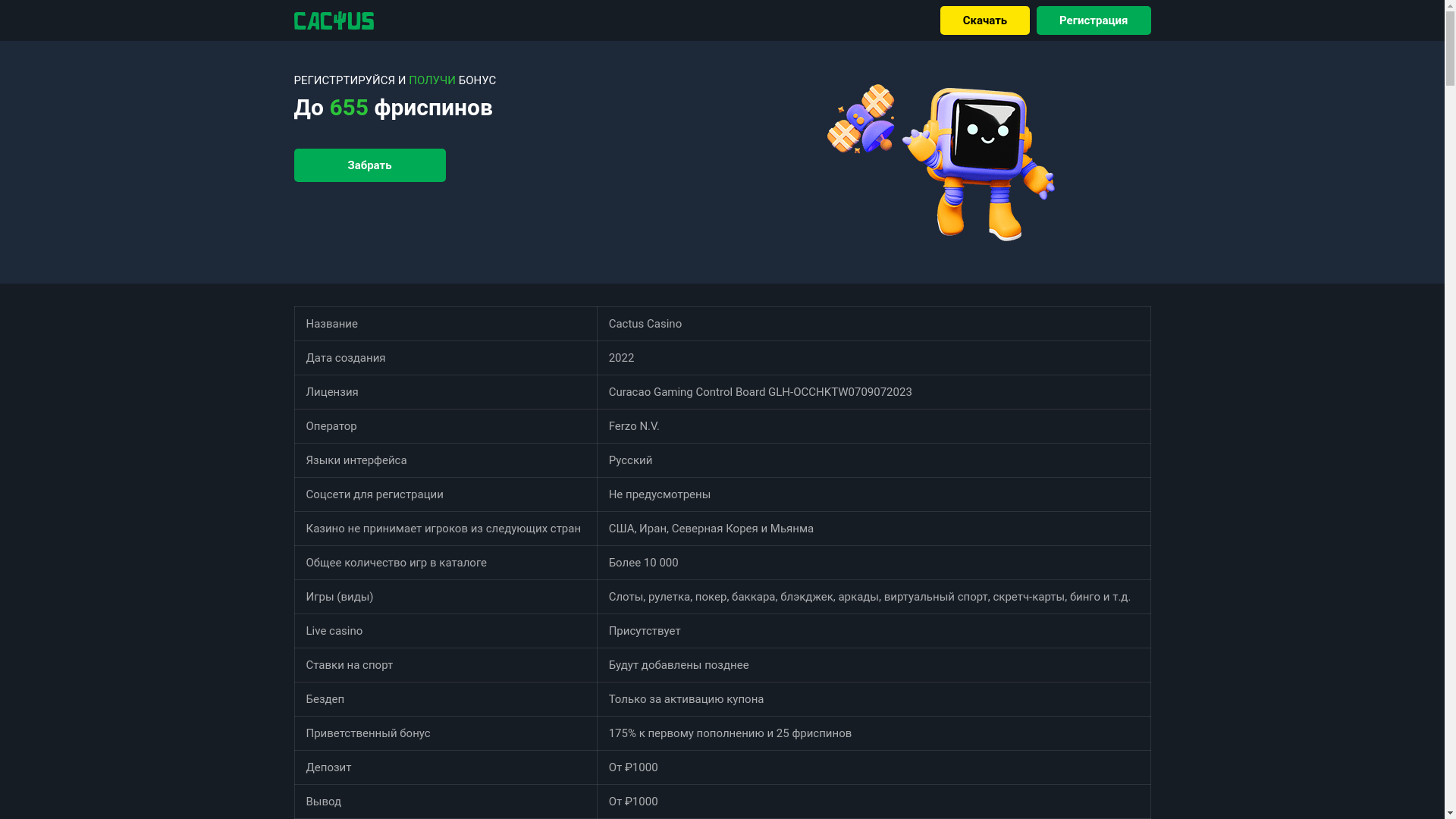Click 'Казино не принимает игроков' label

[x=445, y=529]
